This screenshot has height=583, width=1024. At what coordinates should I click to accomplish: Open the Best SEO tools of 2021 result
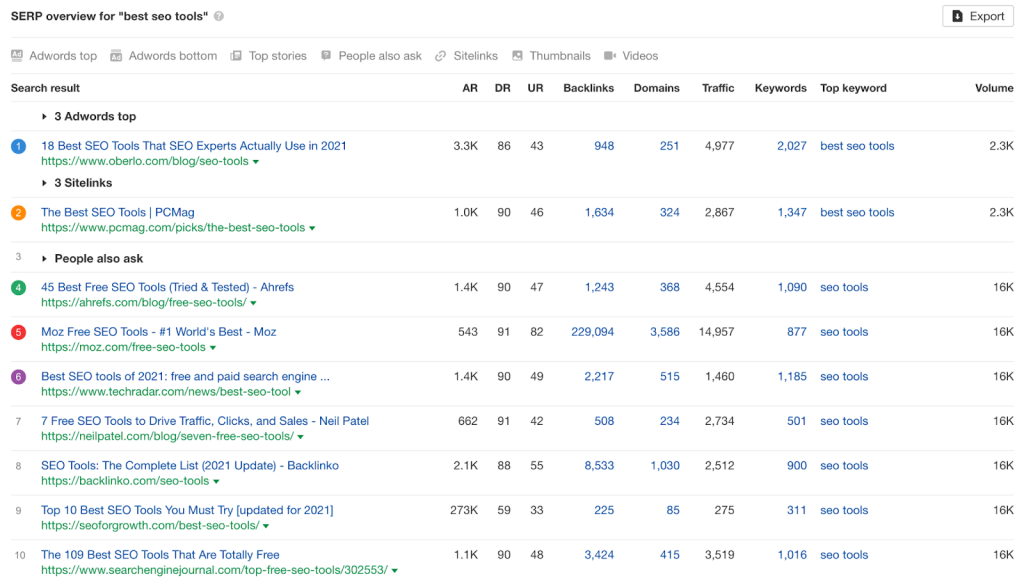click(185, 376)
